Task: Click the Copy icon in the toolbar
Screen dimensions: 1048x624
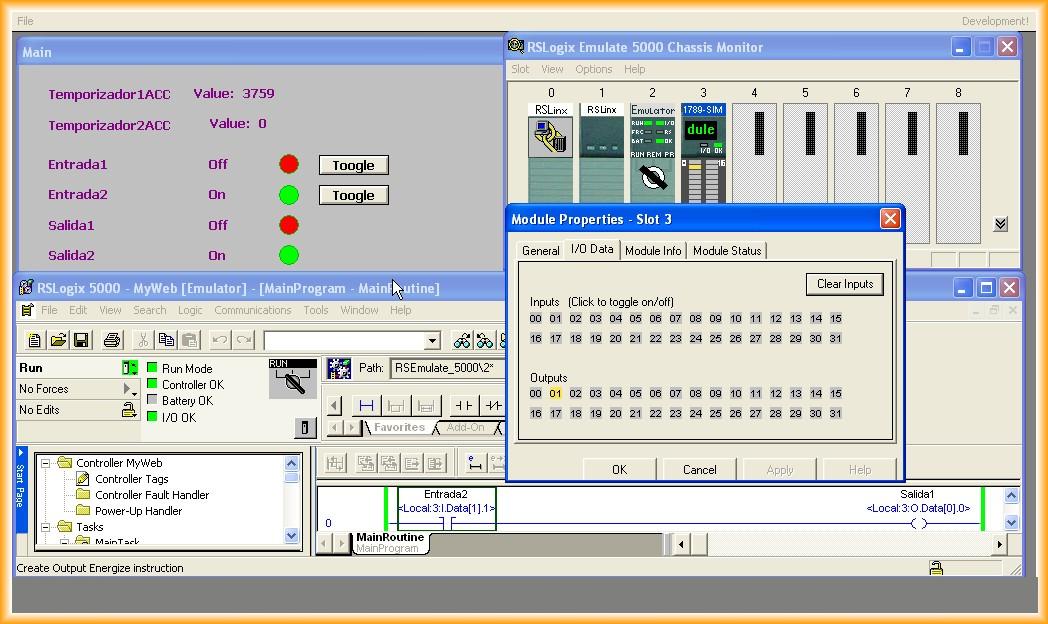Action: coord(166,340)
